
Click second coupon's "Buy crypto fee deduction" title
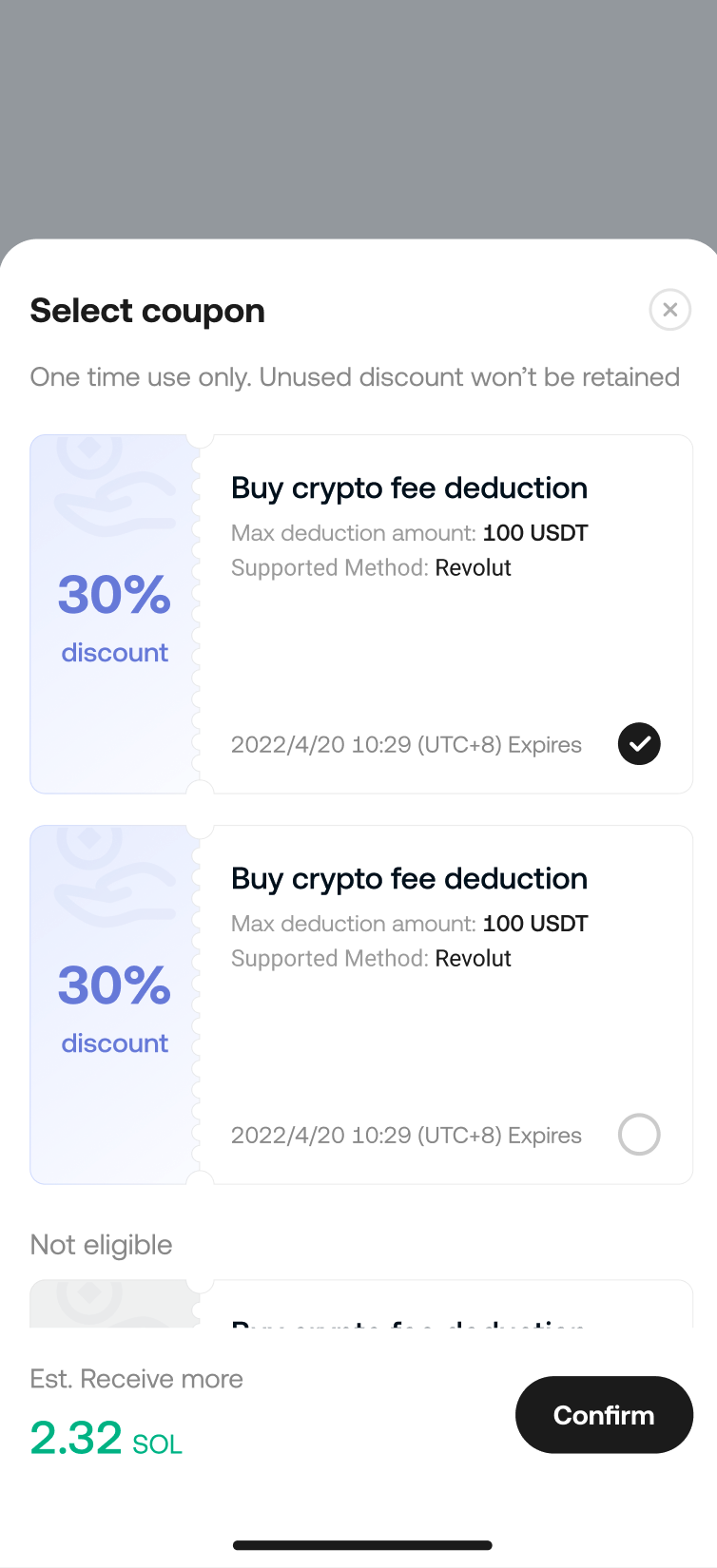click(x=409, y=879)
